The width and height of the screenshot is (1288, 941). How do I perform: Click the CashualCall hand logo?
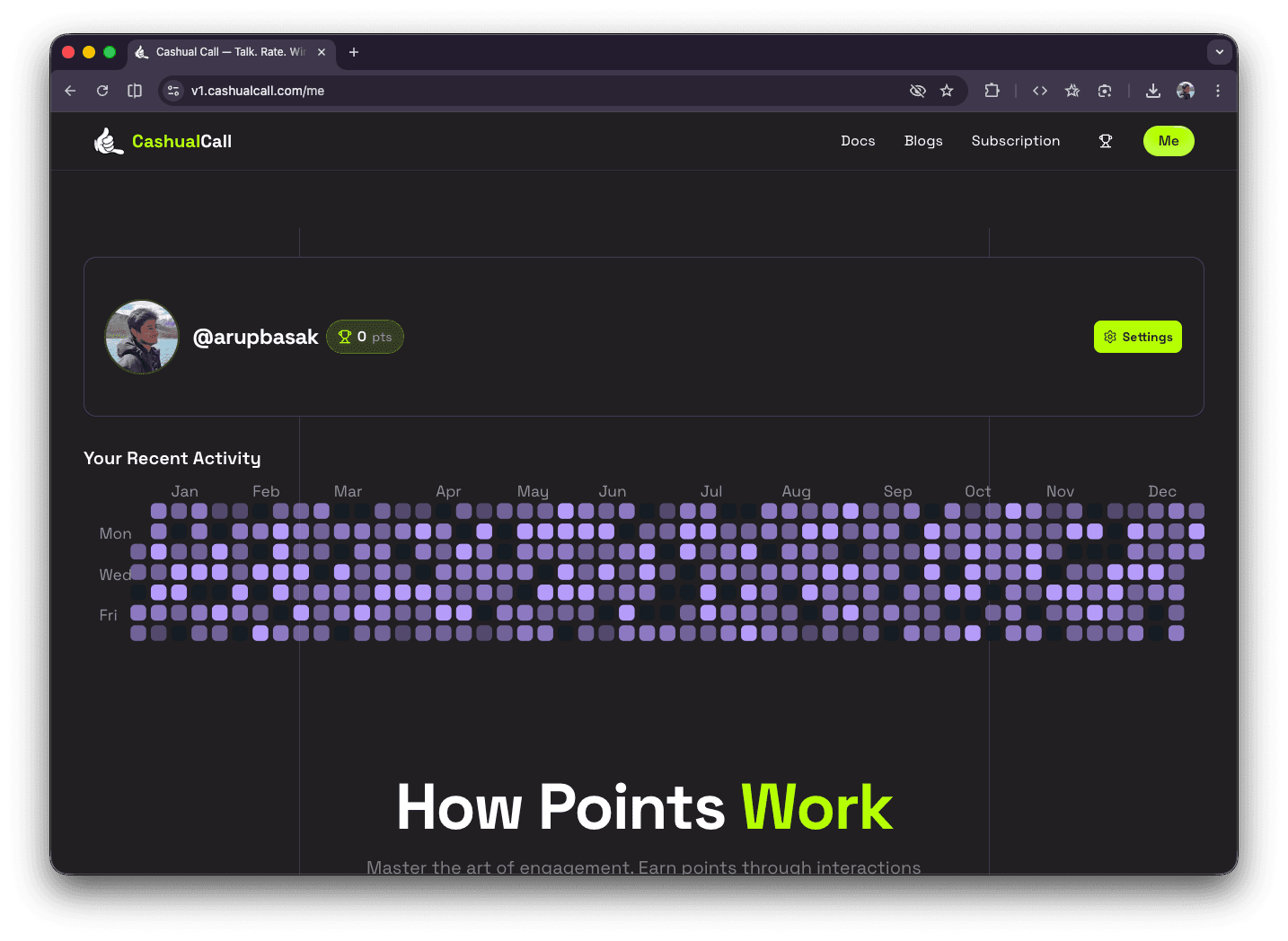(x=108, y=141)
